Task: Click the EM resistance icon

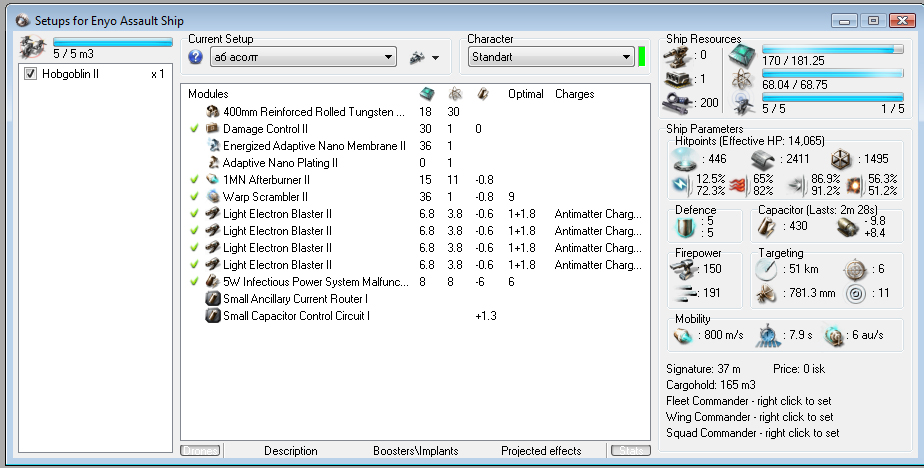Action: click(x=682, y=185)
